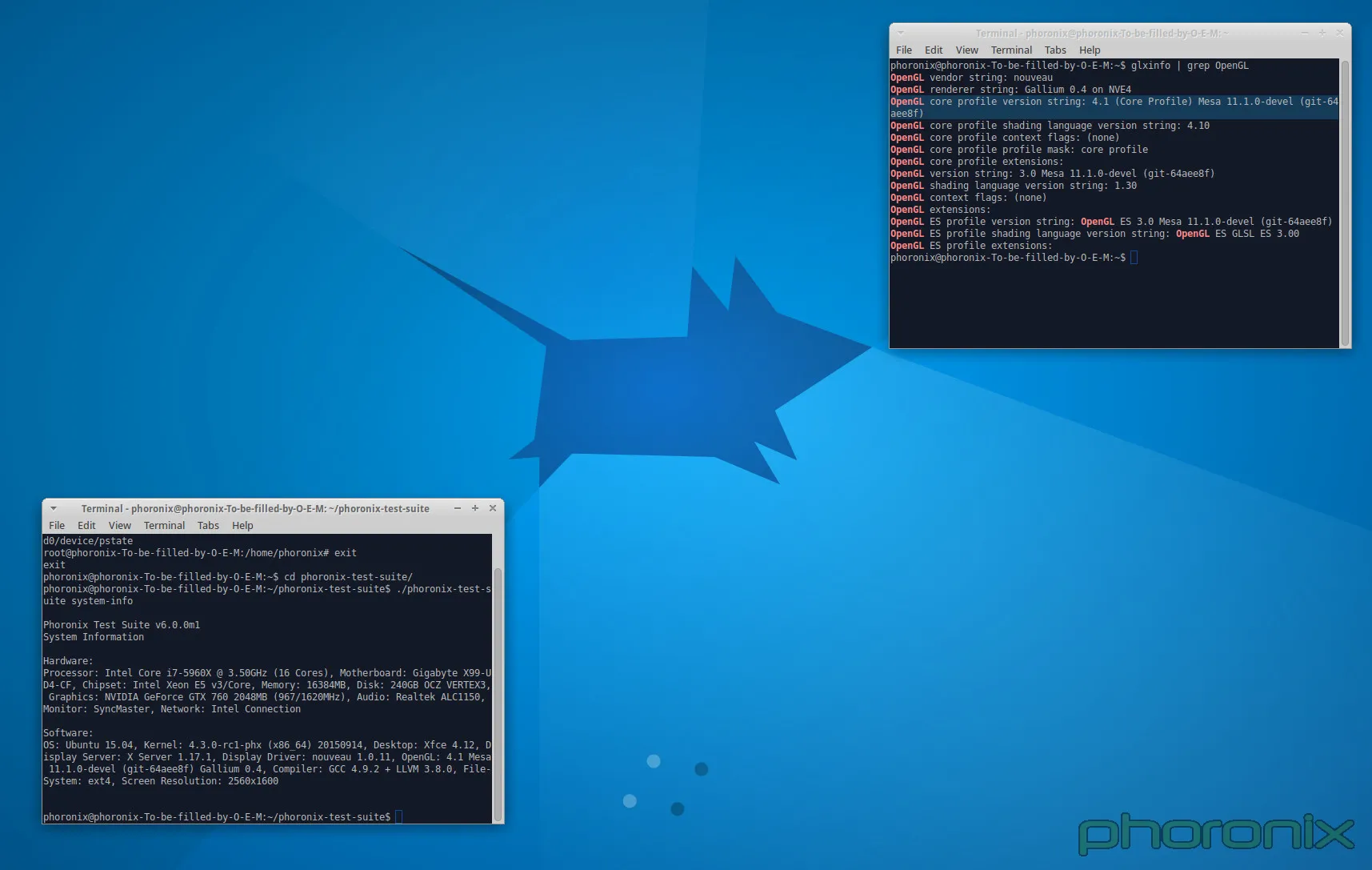Maximize the glxinfo terminal window with plus icon

point(1322,33)
